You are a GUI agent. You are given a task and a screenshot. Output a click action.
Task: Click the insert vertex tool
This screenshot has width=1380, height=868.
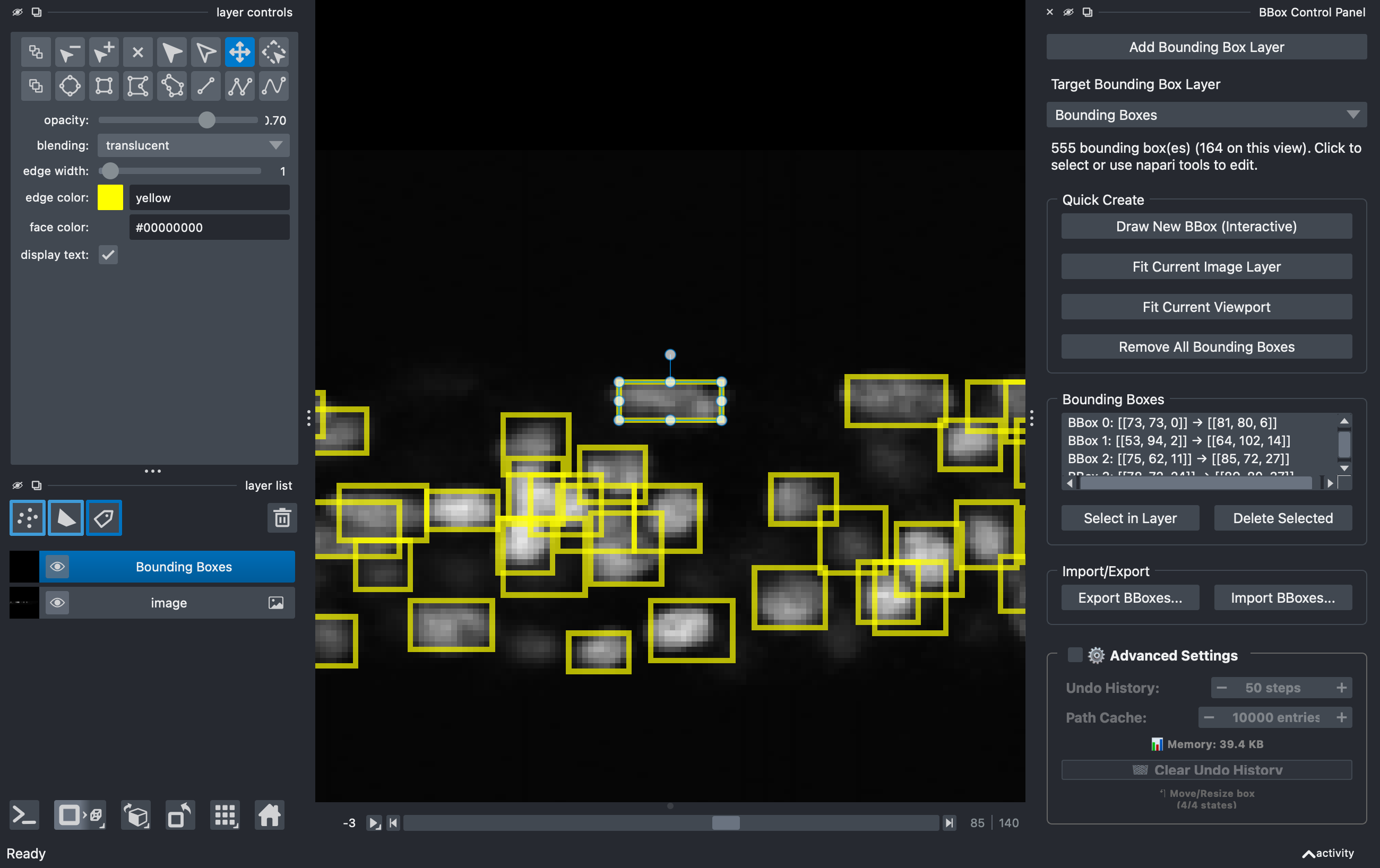103,53
